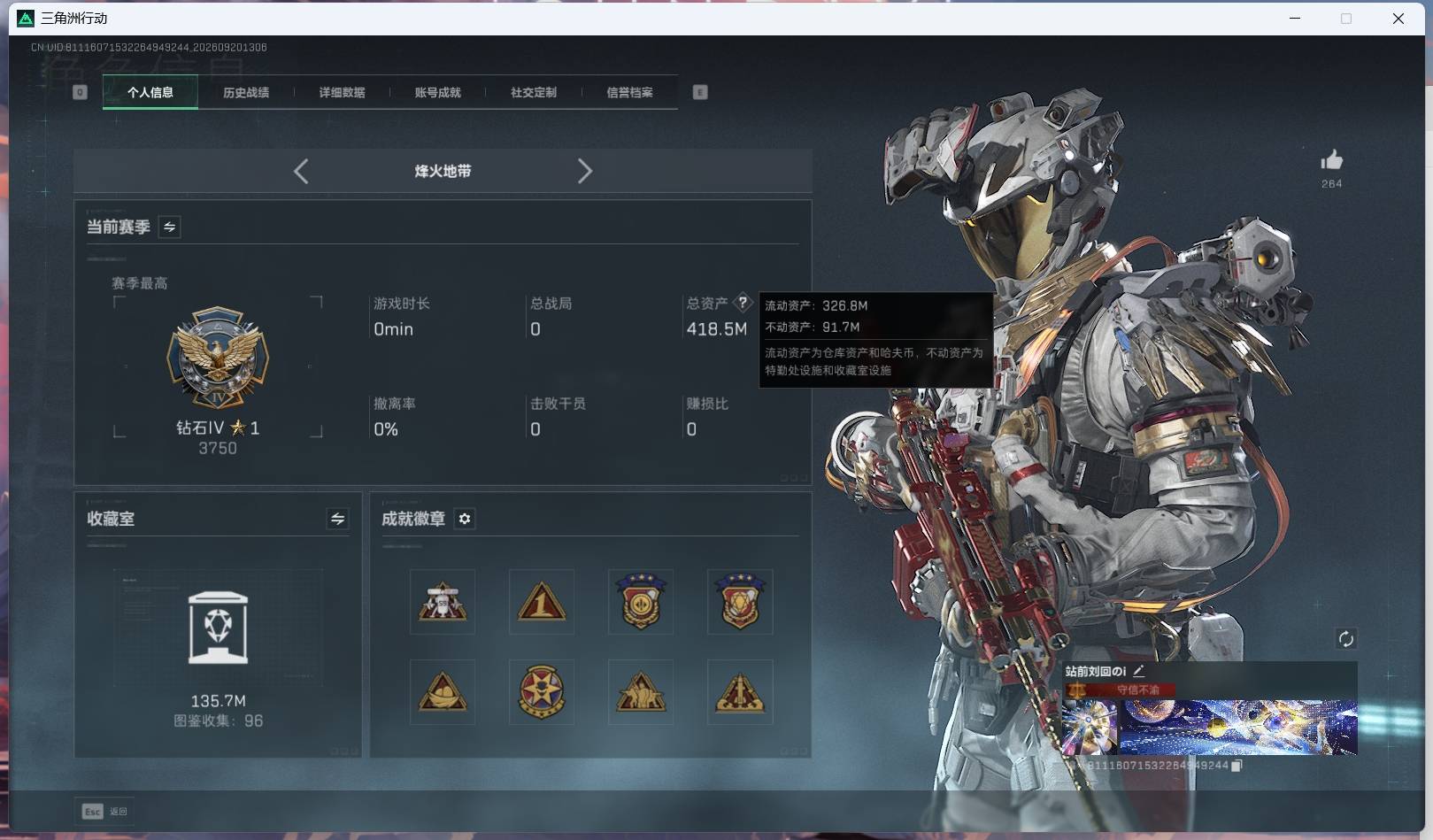Screen dimensions: 1433x840
Task: Click the like count 264
Action: [x=1331, y=184]
